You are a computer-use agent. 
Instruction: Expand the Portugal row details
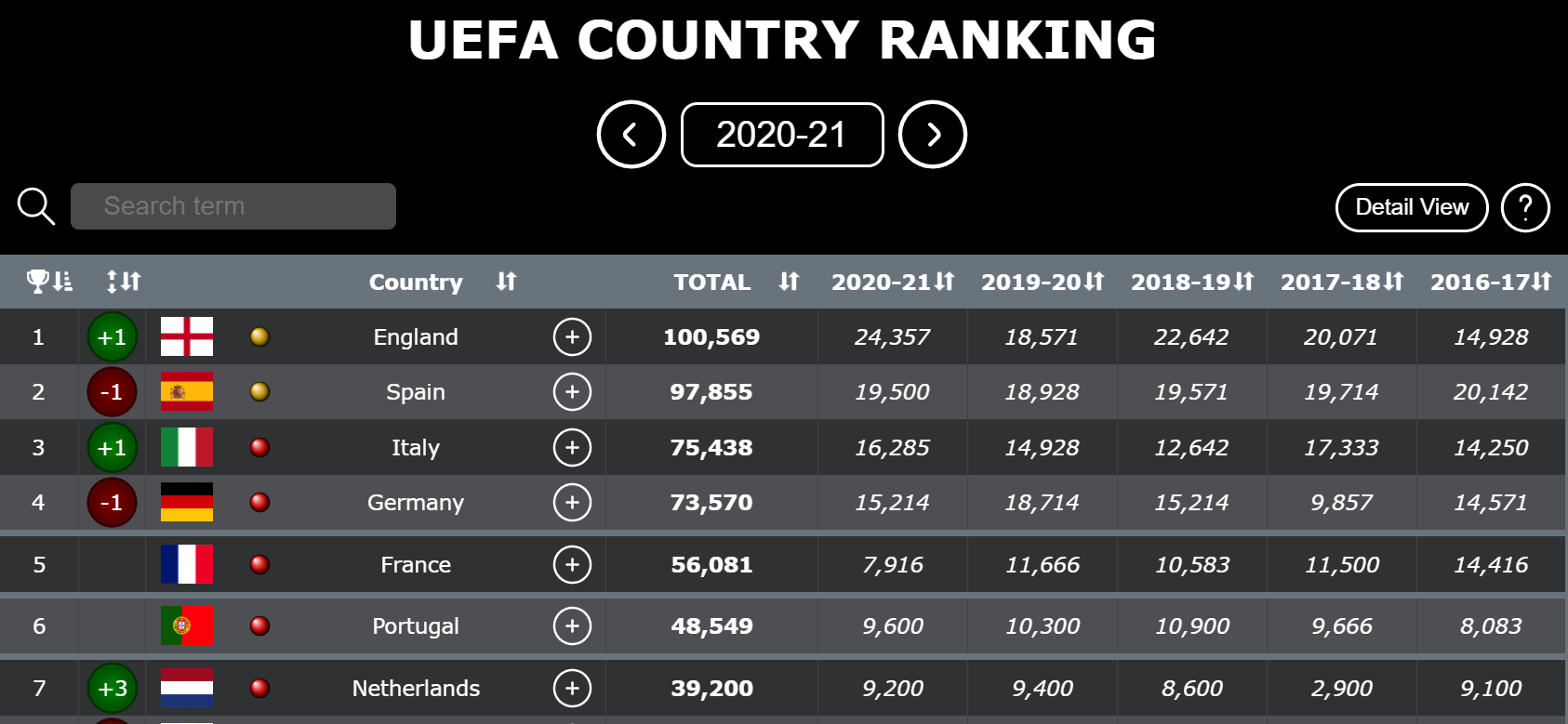(x=572, y=625)
